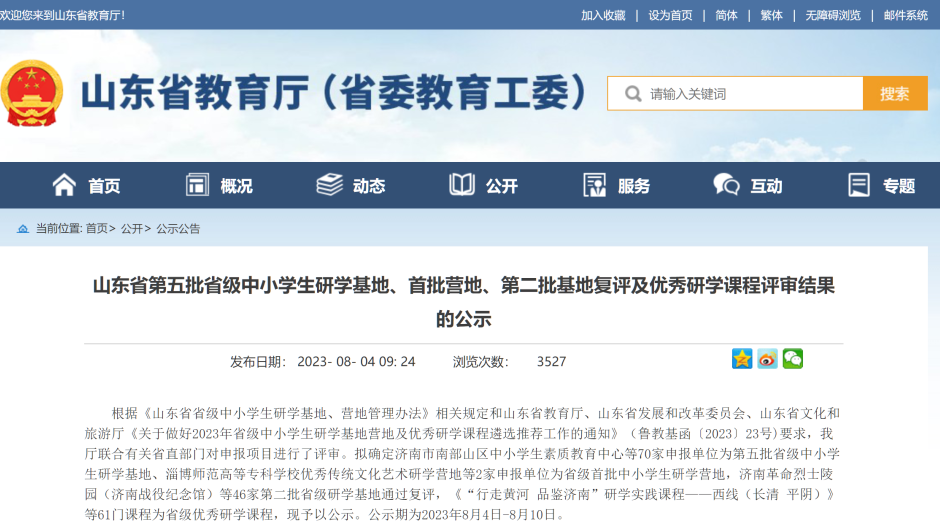Click the national emblem logo
940x529 pixels.
click(32, 93)
